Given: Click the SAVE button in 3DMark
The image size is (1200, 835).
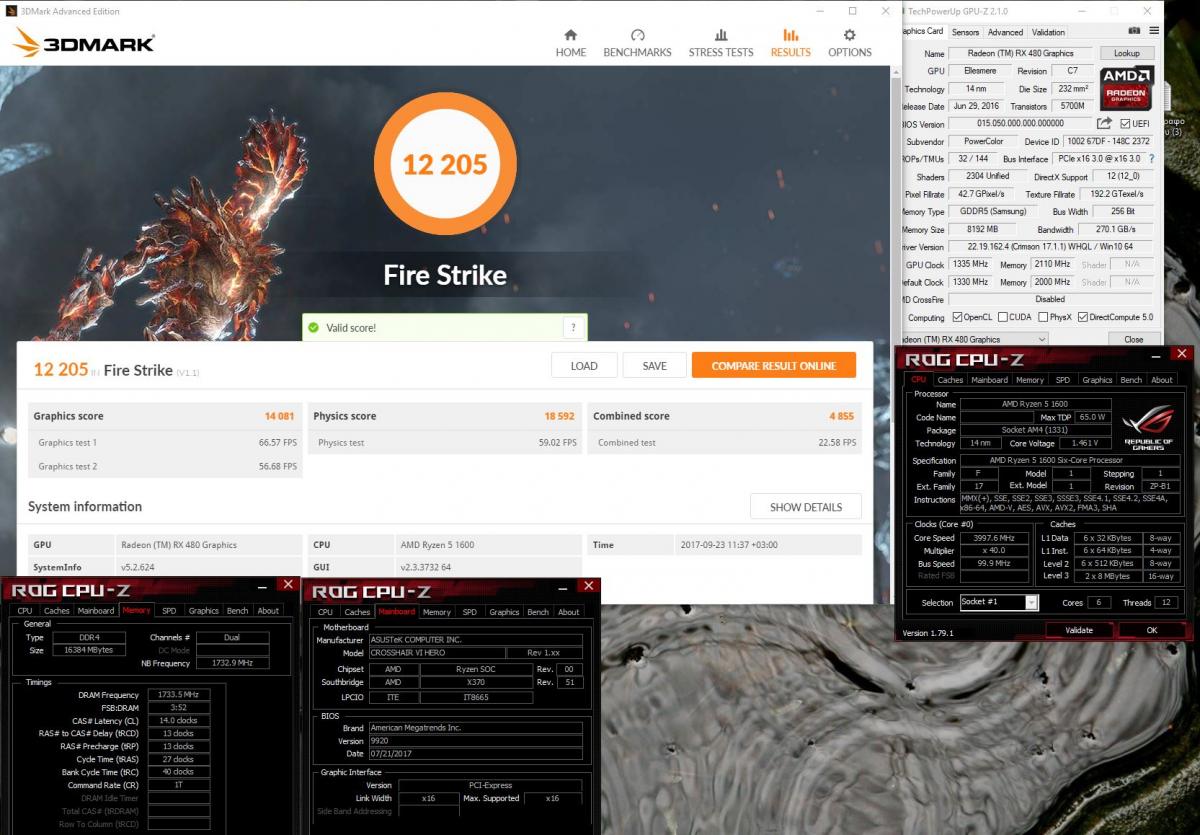Looking at the screenshot, I should click(x=654, y=365).
